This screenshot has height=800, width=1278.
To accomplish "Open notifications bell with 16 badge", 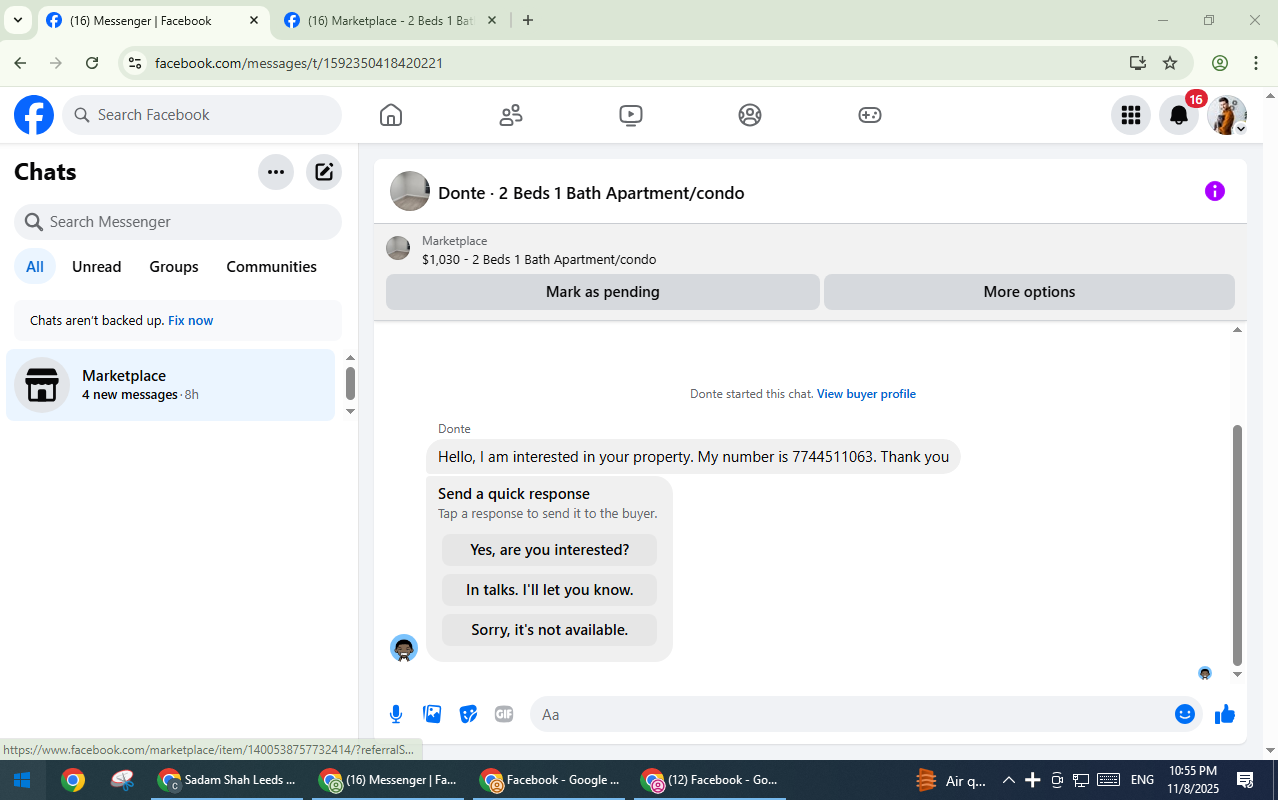I will 1179,115.
